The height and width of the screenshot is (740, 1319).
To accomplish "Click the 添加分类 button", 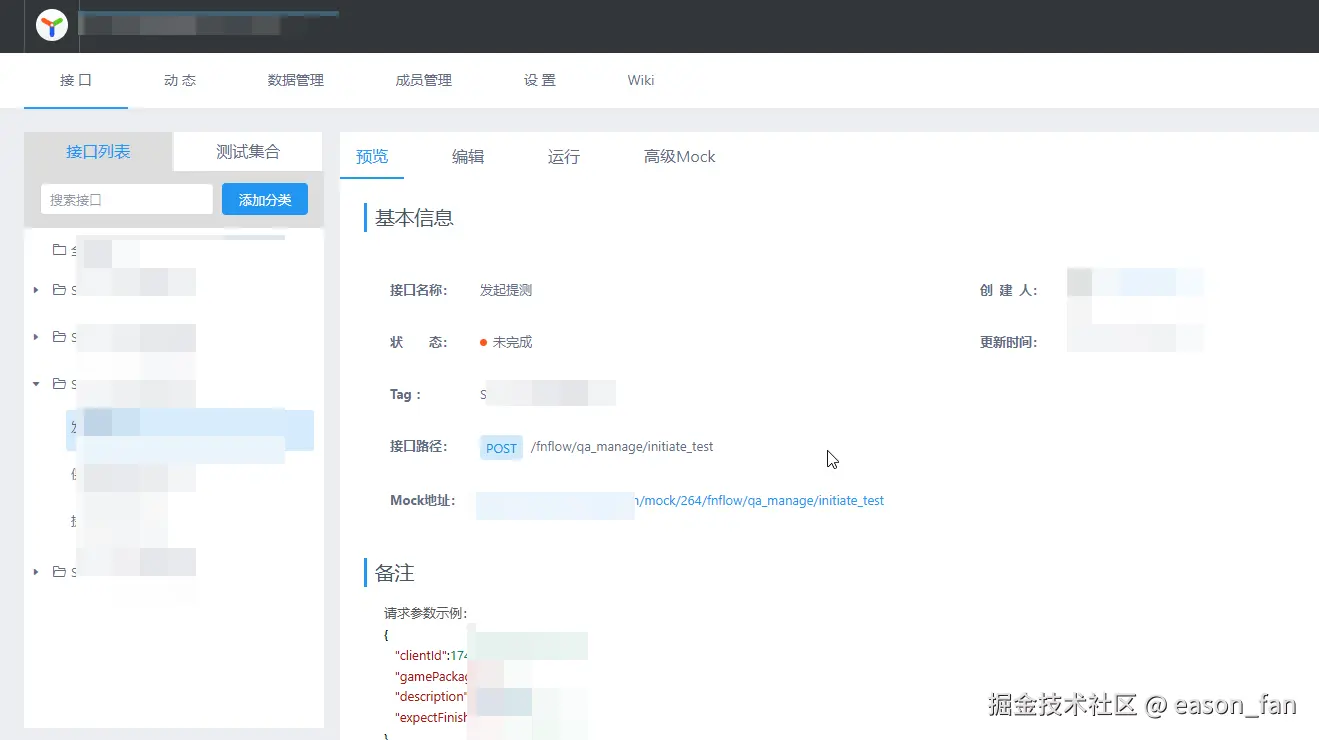I will pos(265,199).
